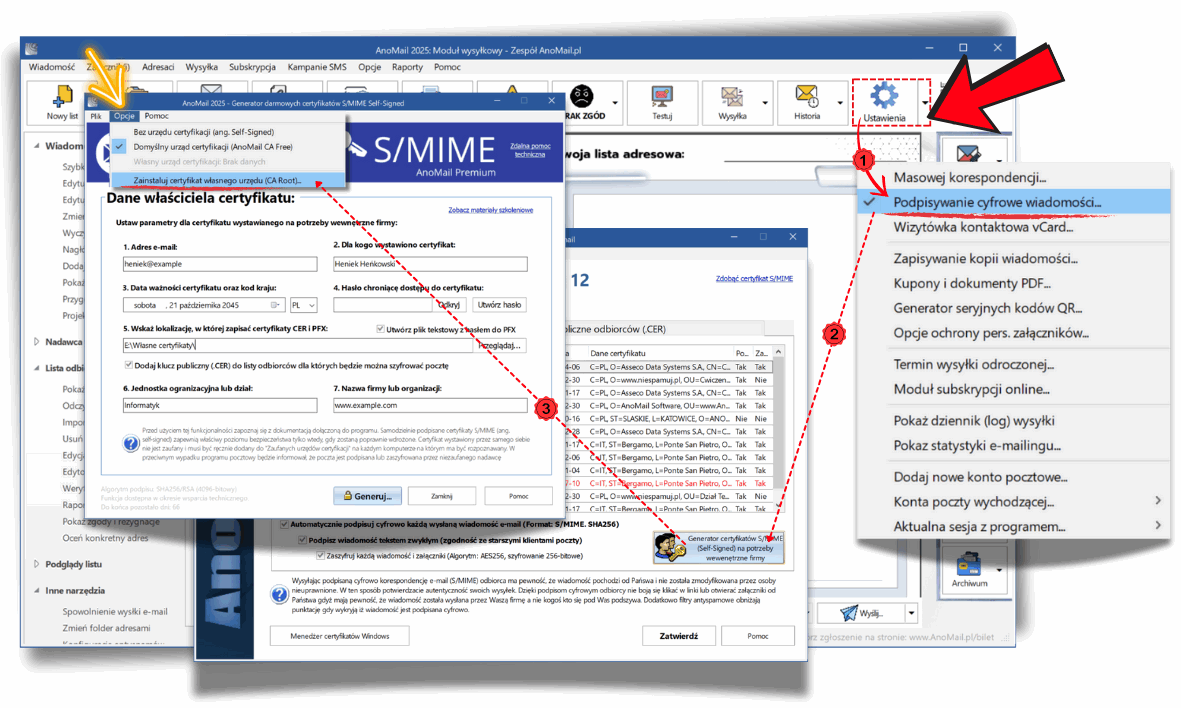Click the Archiwum icon in main window
This screenshot has width=1181, height=708.
(969, 563)
